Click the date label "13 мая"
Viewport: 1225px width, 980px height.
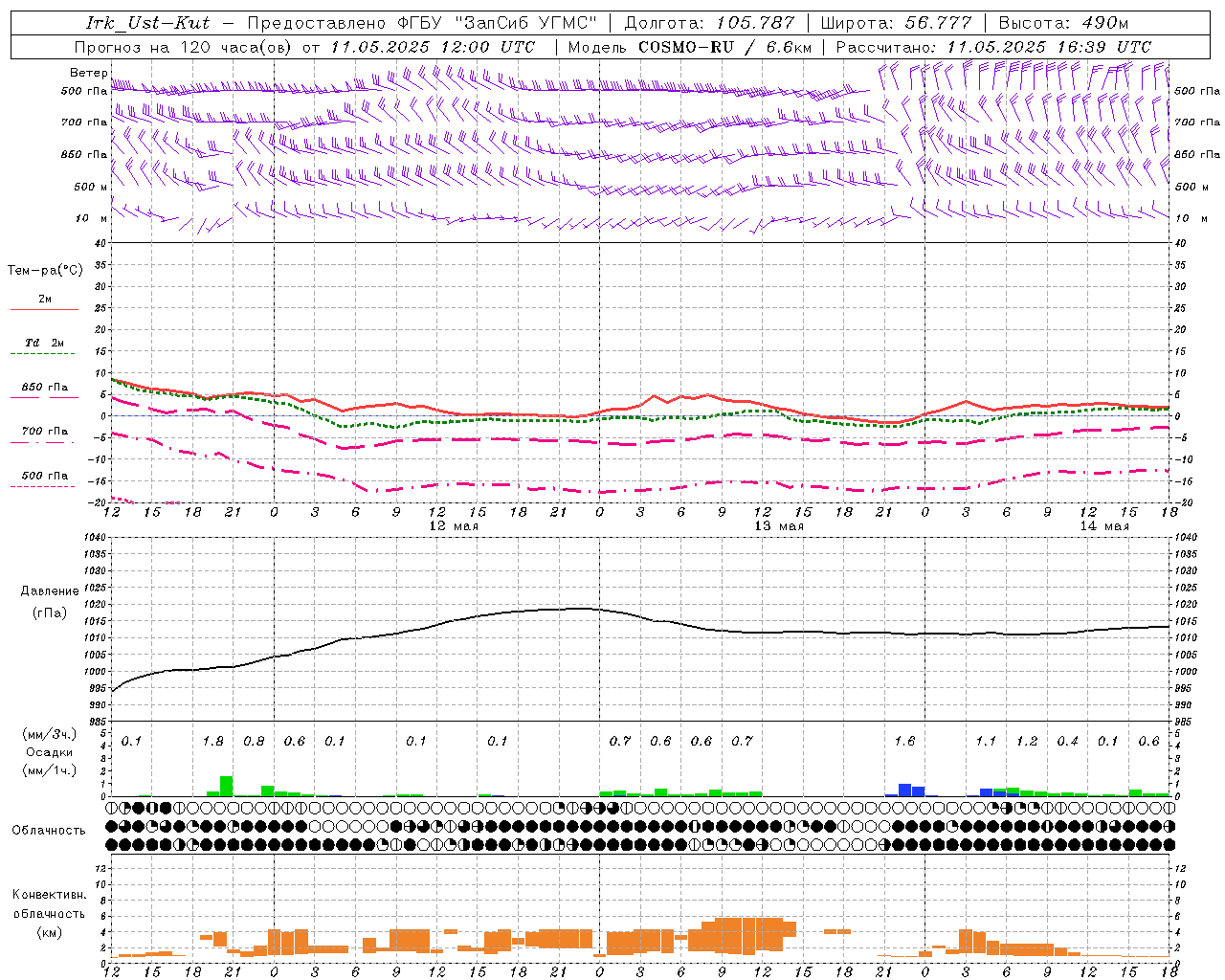pos(779,526)
